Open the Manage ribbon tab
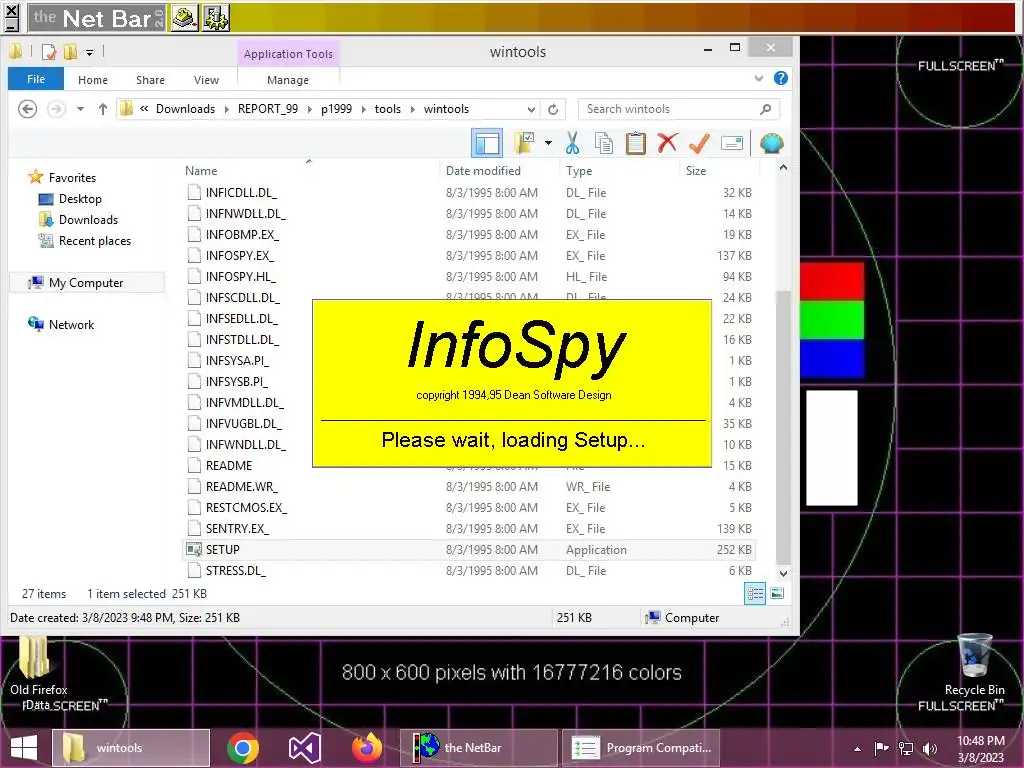This screenshot has width=1024, height=768. pos(288,80)
